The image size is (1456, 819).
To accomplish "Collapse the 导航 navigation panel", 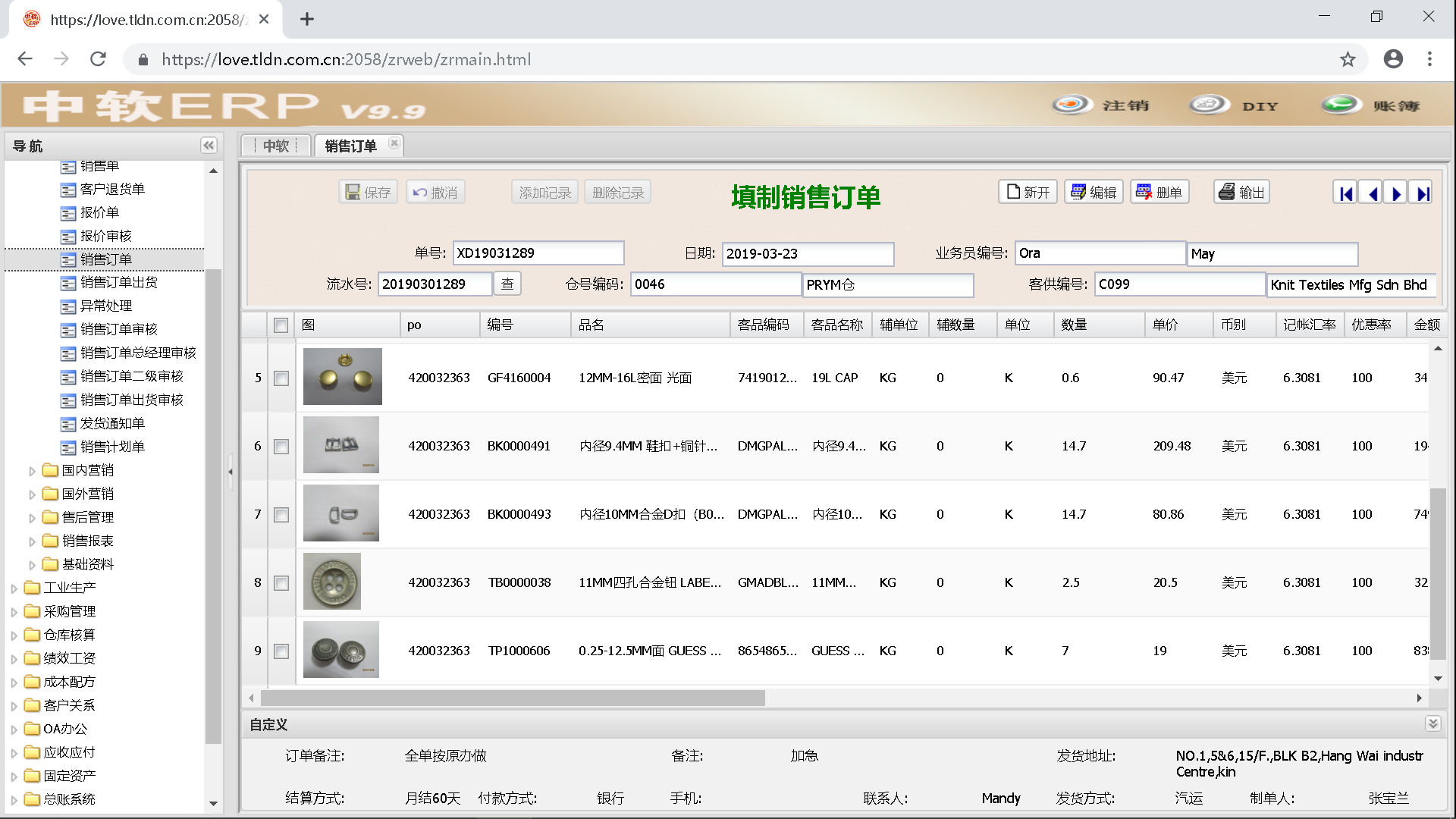I will pos(209,146).
